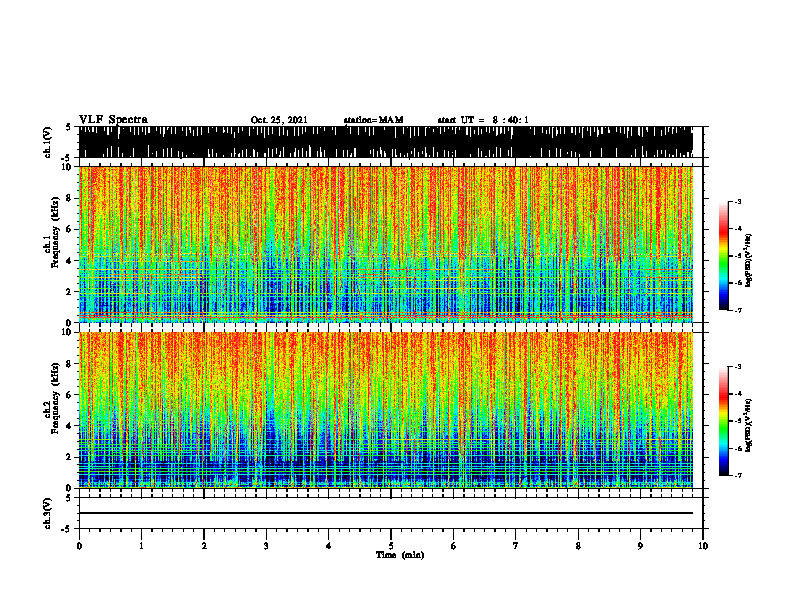Click the "-3" label on ch.2 colorbar

coord(738,367)
